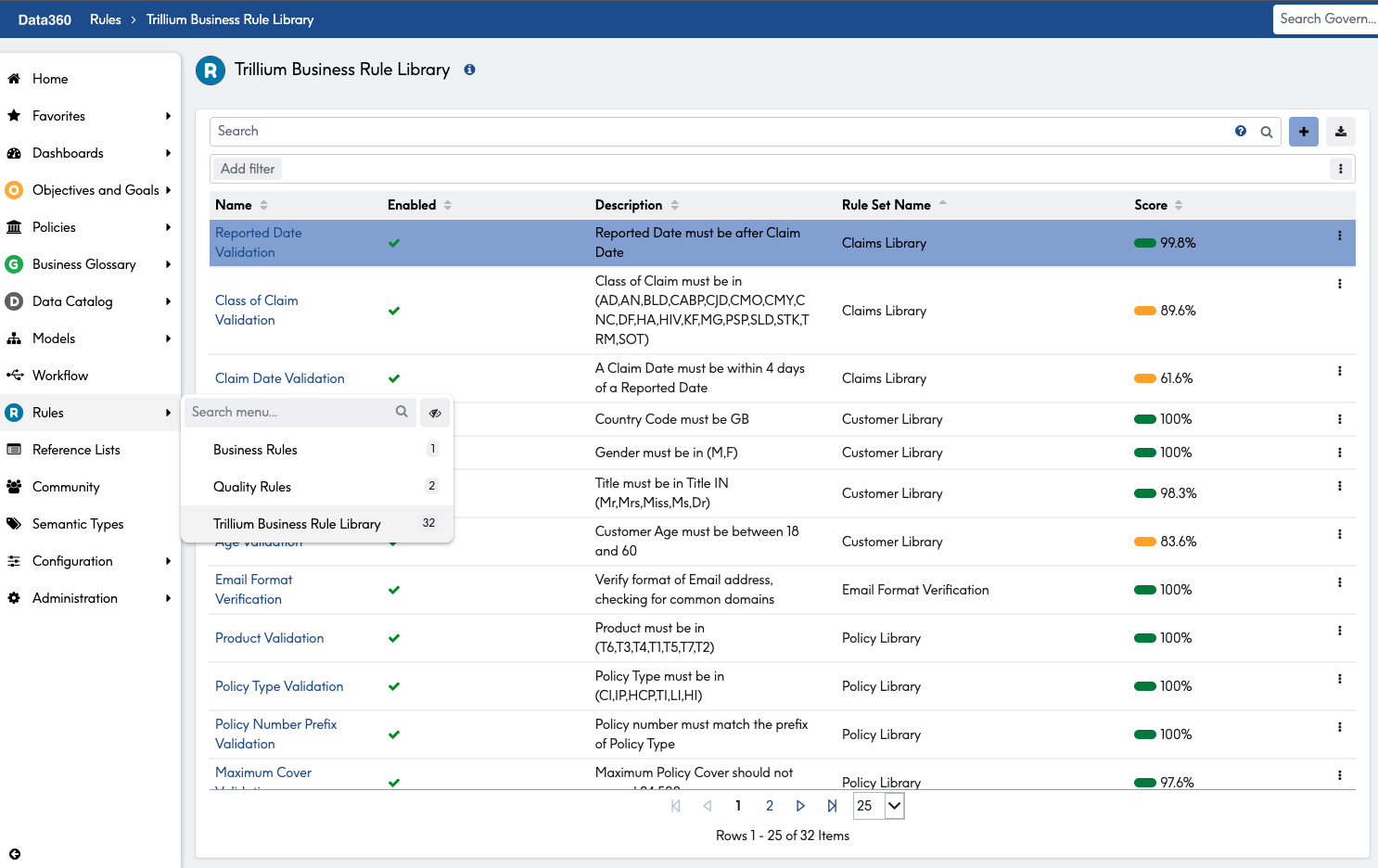Click the Business Glossary G icon
1378x868 pixels.
(14, 264)
